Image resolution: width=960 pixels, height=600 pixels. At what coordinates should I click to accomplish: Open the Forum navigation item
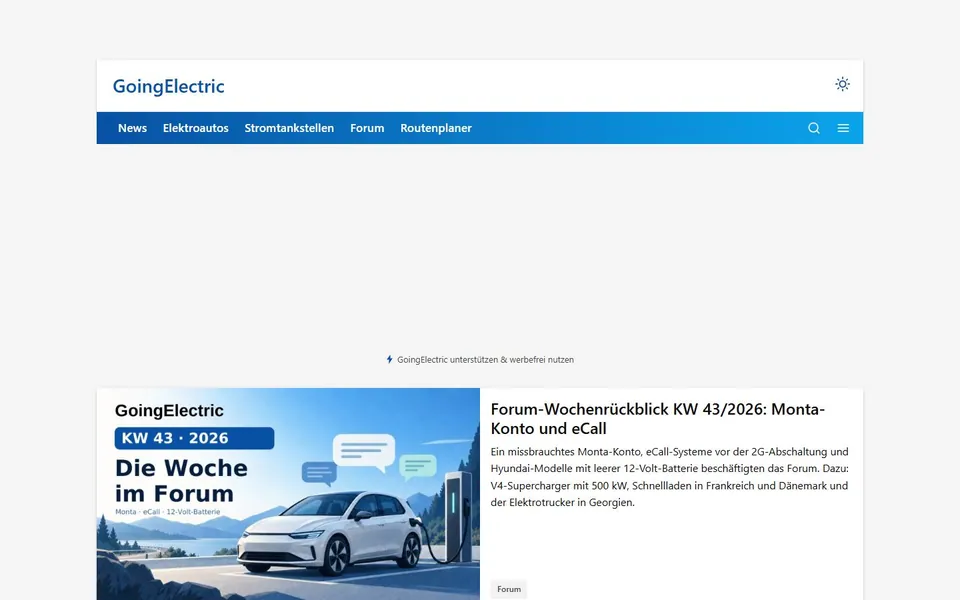(x=367, y=128)
